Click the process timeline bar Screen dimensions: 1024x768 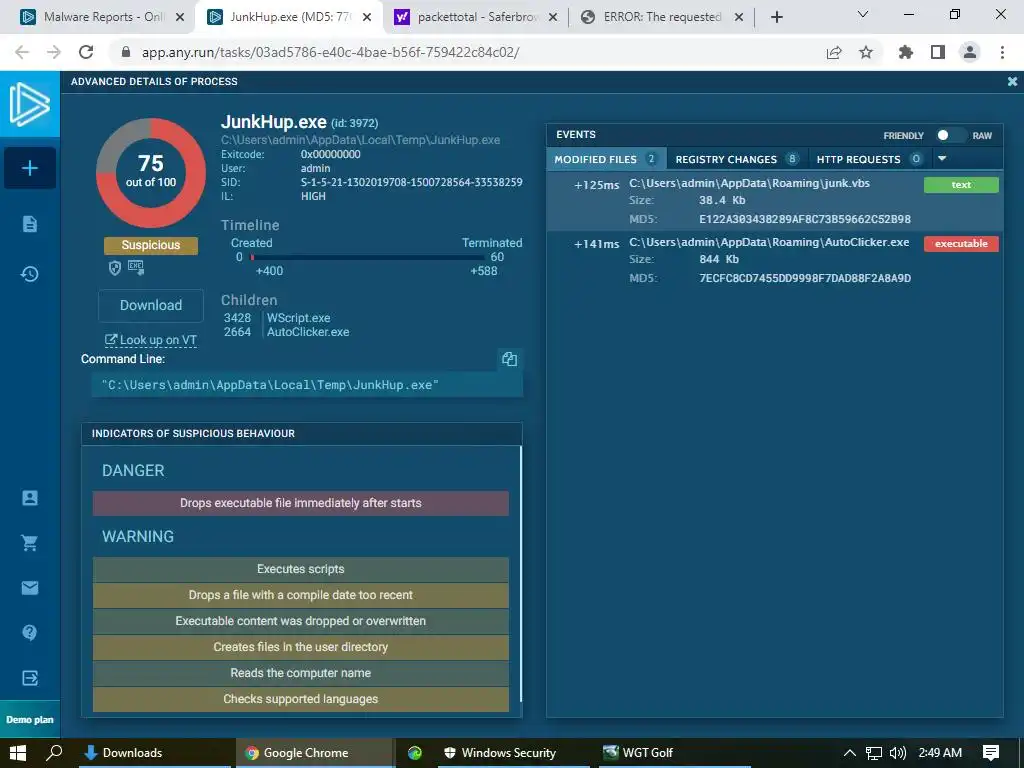(x=368, y=257)
